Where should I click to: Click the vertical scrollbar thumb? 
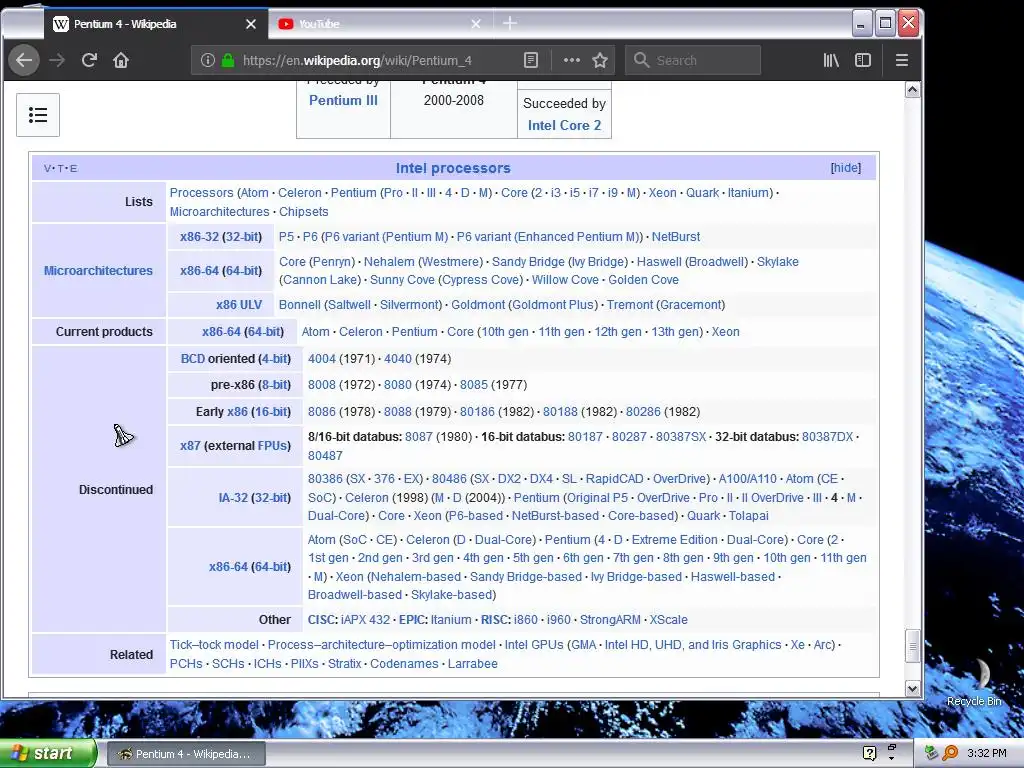(x=912, y=647)
